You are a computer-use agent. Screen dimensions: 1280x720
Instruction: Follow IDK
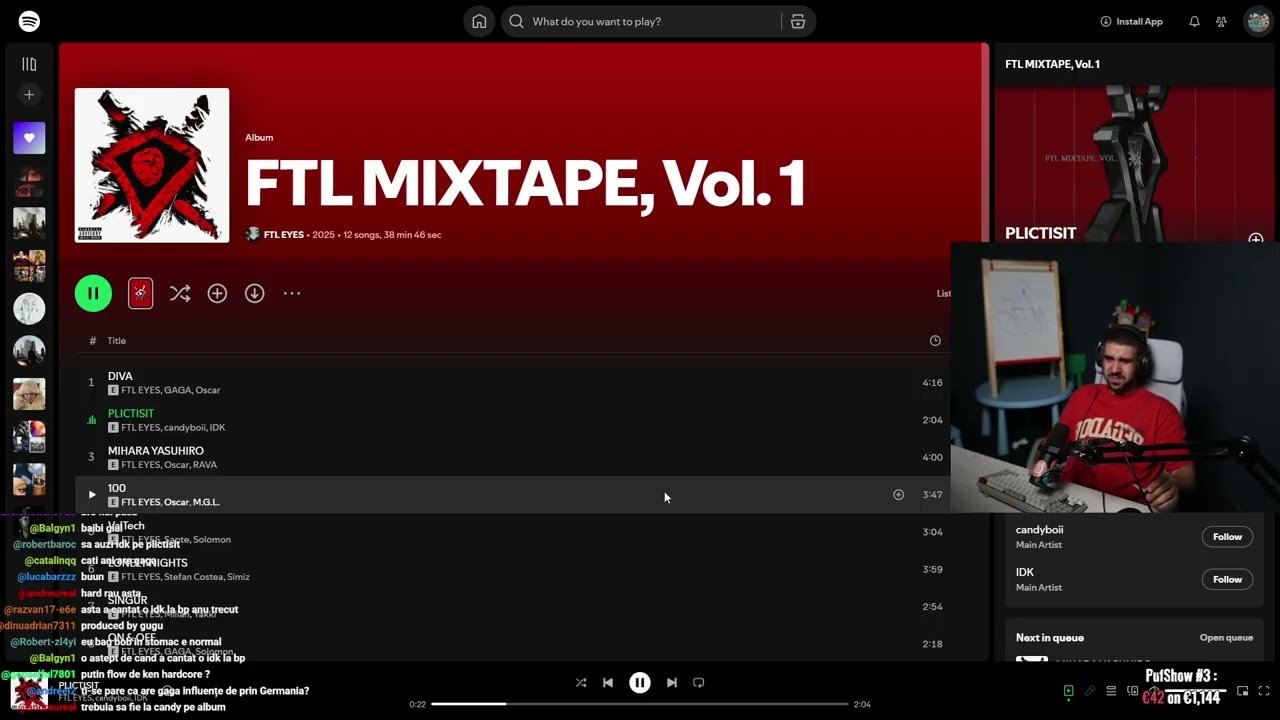pos(1227,579)
